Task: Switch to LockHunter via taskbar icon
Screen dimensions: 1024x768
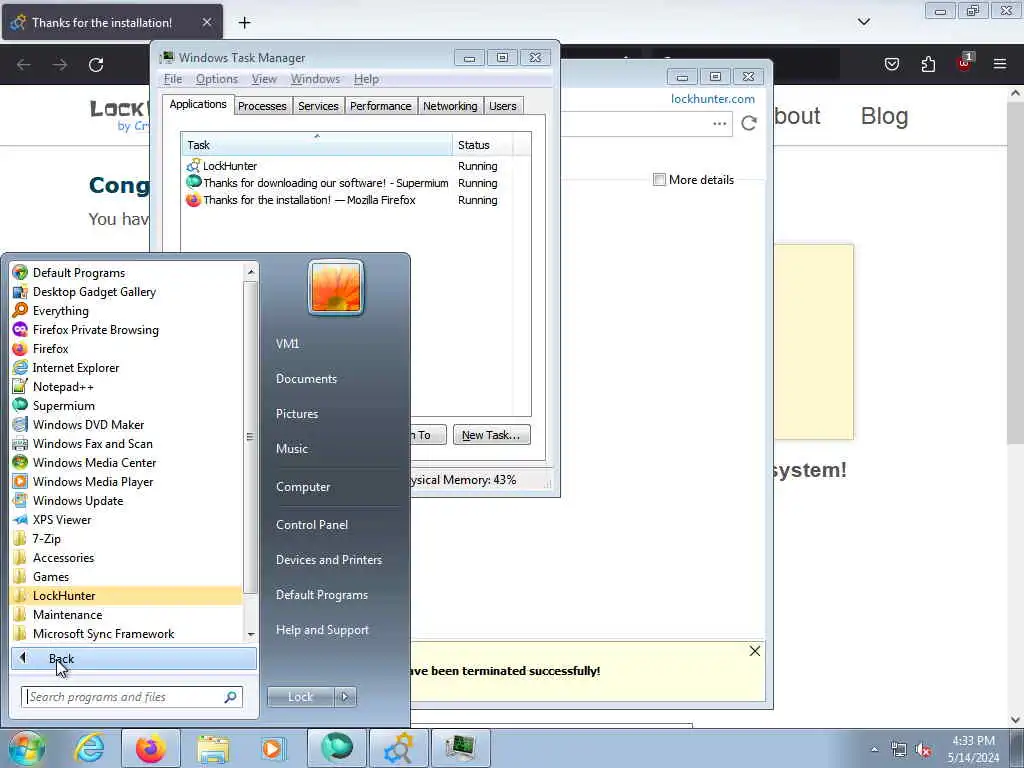Action: 398,748
